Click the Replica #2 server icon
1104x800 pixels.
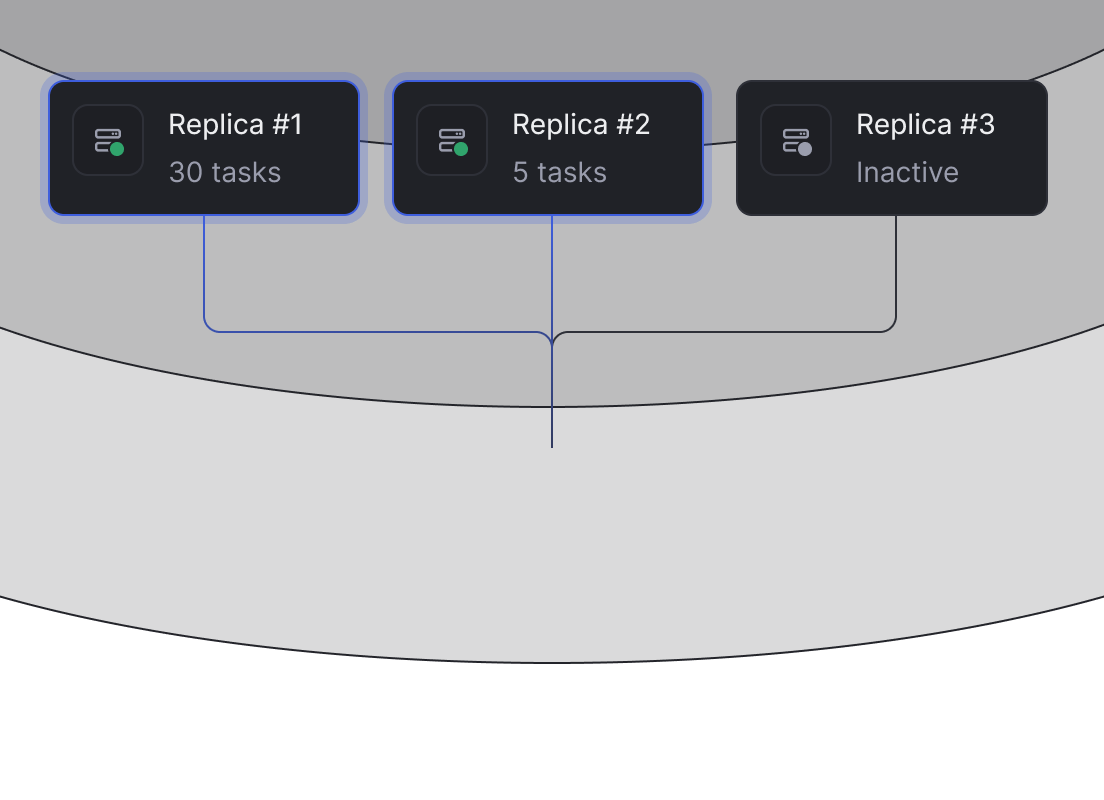(451, 141)
